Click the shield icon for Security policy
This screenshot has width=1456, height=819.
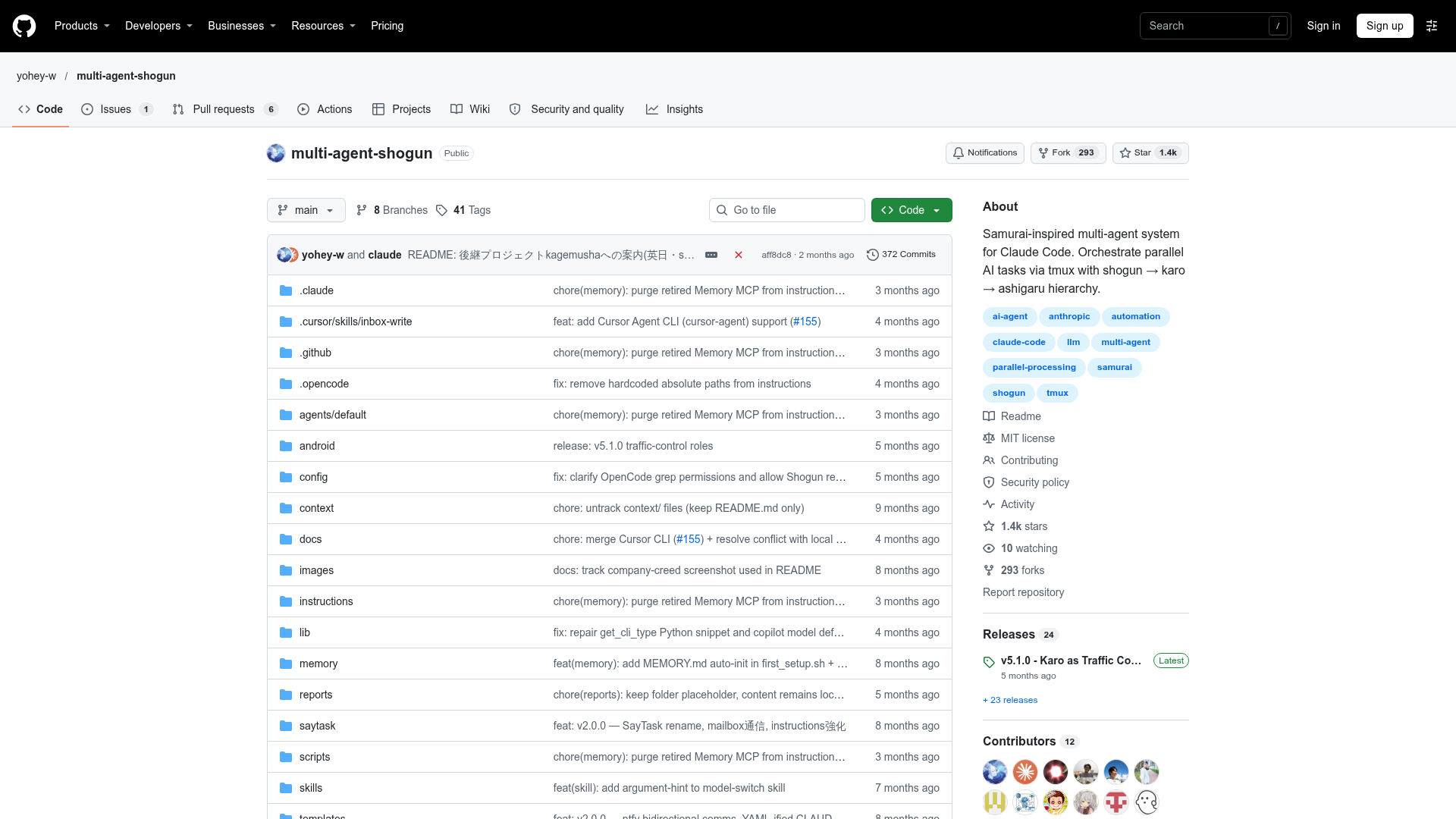pyautogui.click(x=989, y=482)
